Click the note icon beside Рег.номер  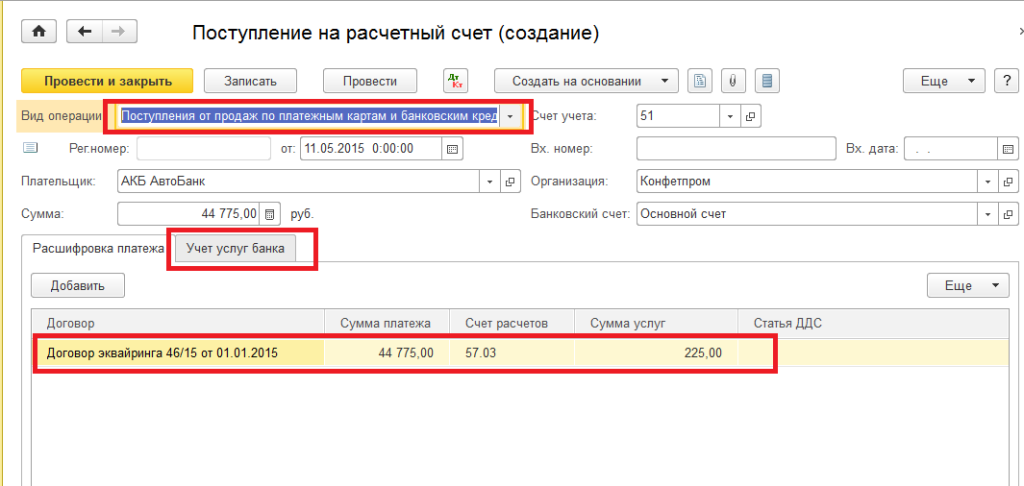pos(31,148)
